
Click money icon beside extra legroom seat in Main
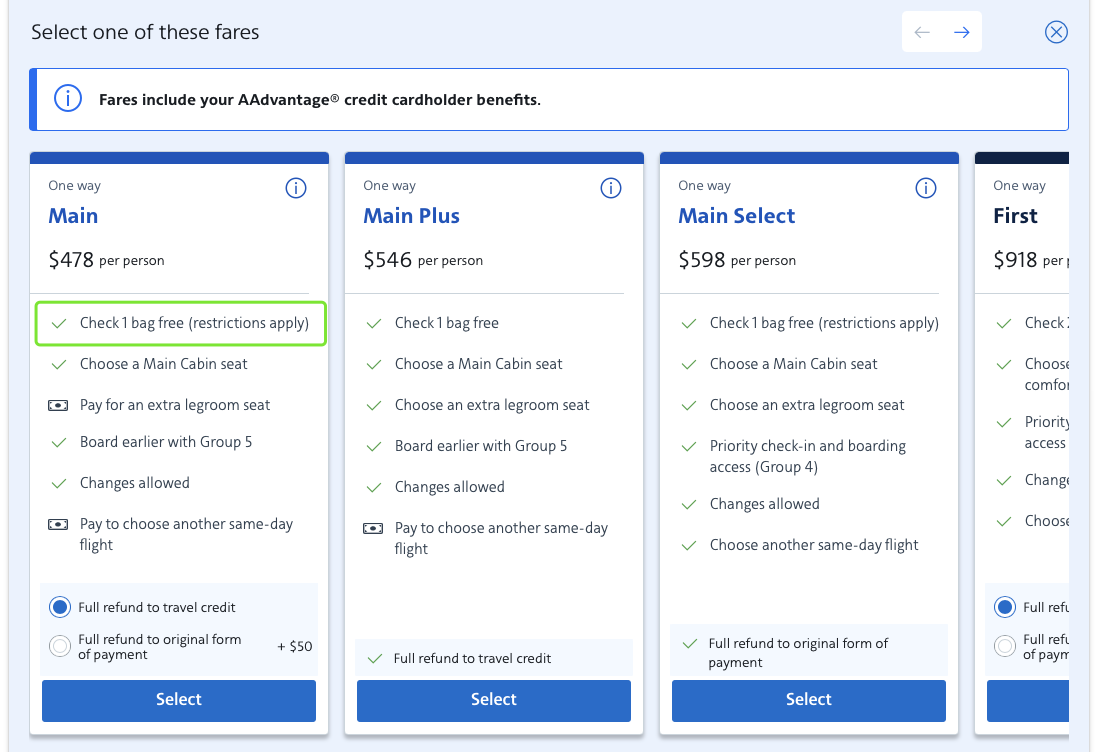(x=59, y=405)
